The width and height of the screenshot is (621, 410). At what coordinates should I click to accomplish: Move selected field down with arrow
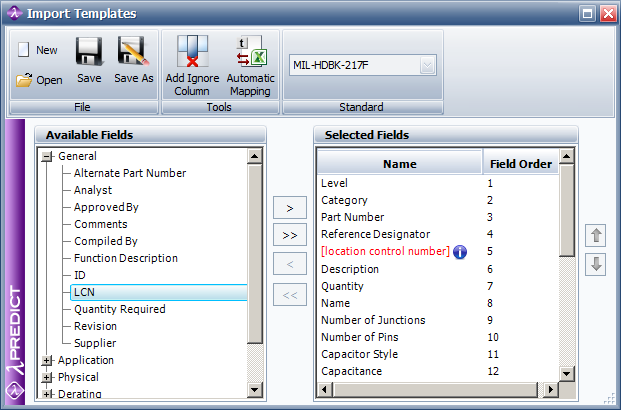(597, 264)
